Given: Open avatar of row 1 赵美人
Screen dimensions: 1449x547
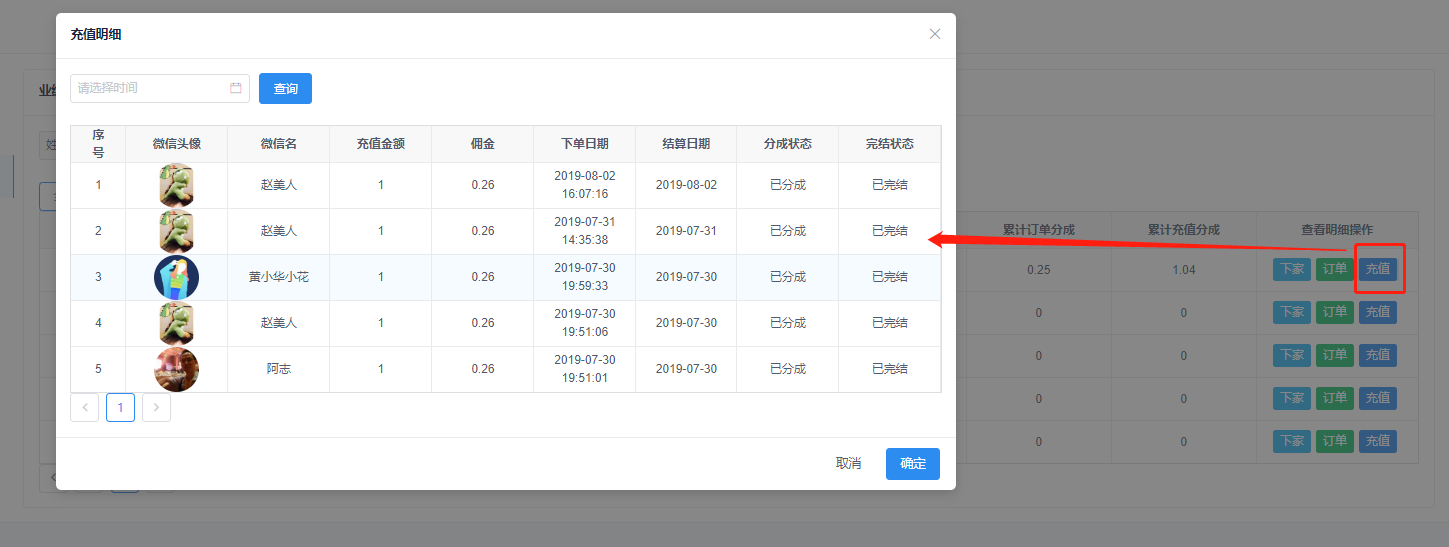Looking at the screenshot, I should point(177,185).
